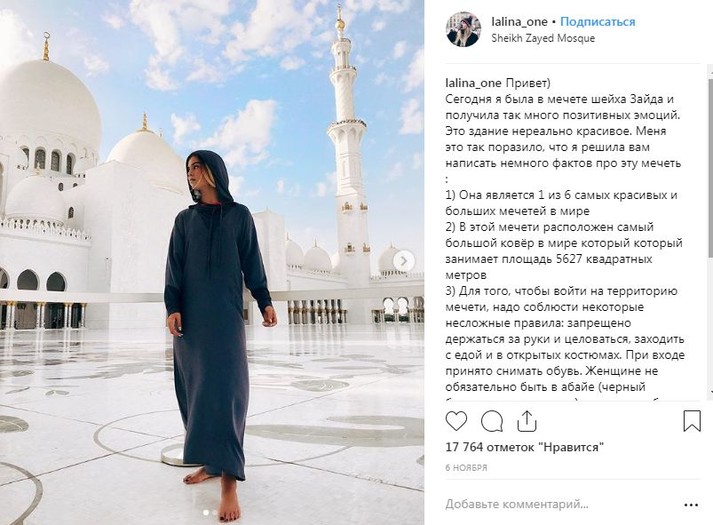Open the 6 ноября post date link
The height and width of the screenshot is (525, 713).
coord(466,468)
